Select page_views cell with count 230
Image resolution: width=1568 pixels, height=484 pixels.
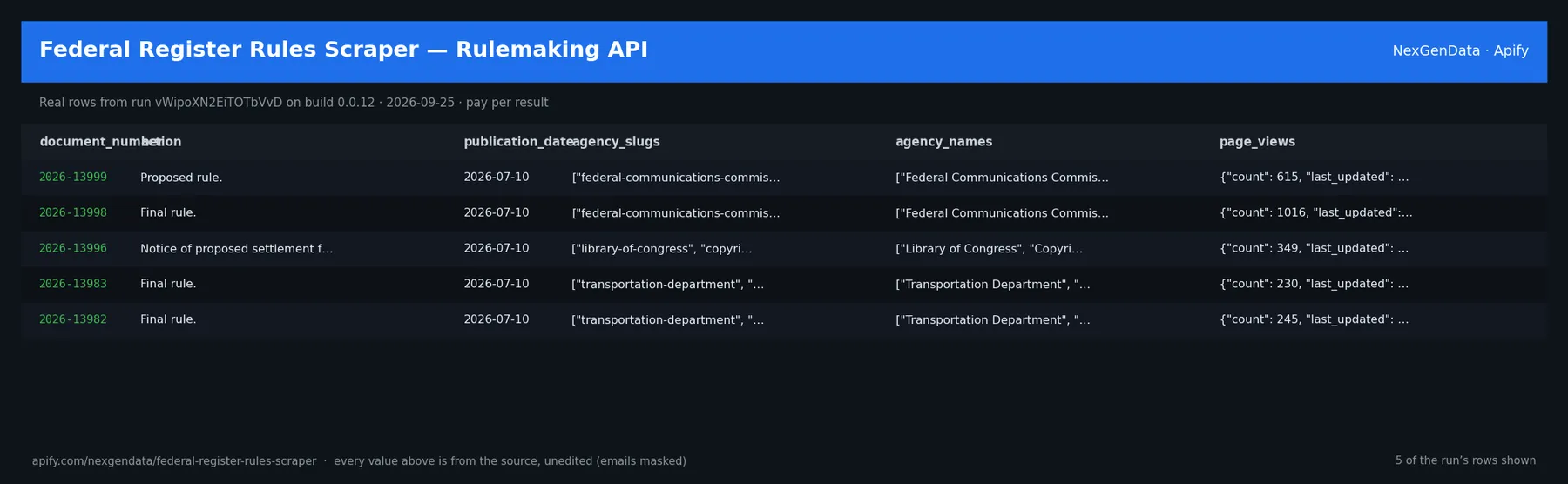click(x=1314, y=285)
